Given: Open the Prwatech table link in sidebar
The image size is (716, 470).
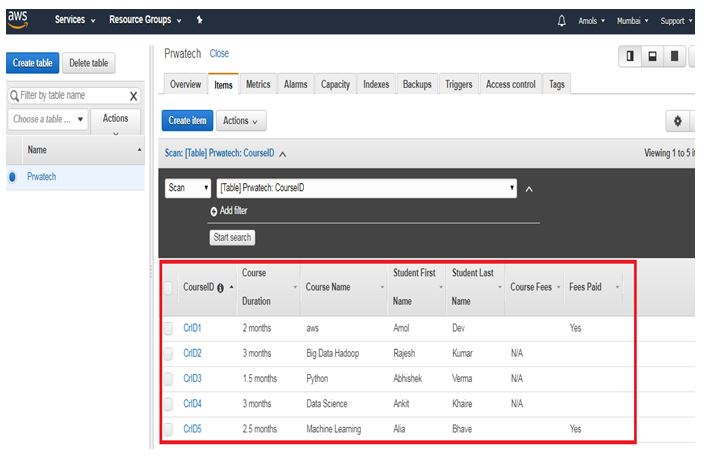Looking at the screenshot, I should coord(42,177).
